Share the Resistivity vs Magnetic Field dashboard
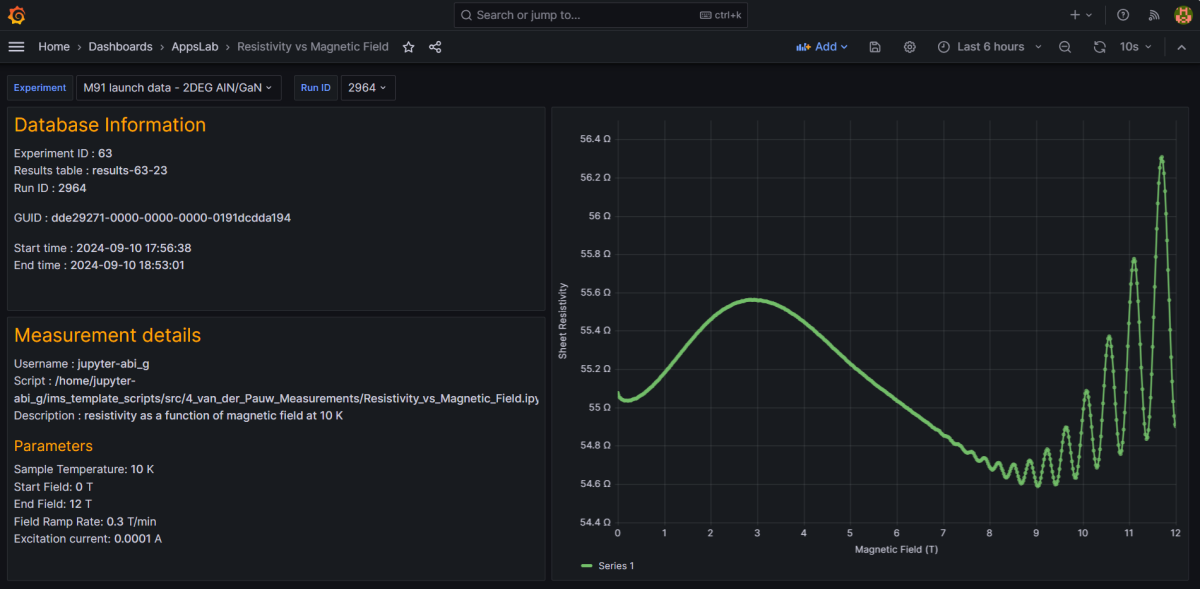Image resolution: width=1200 pixels, height=589 pixels. tap(434, 46)
